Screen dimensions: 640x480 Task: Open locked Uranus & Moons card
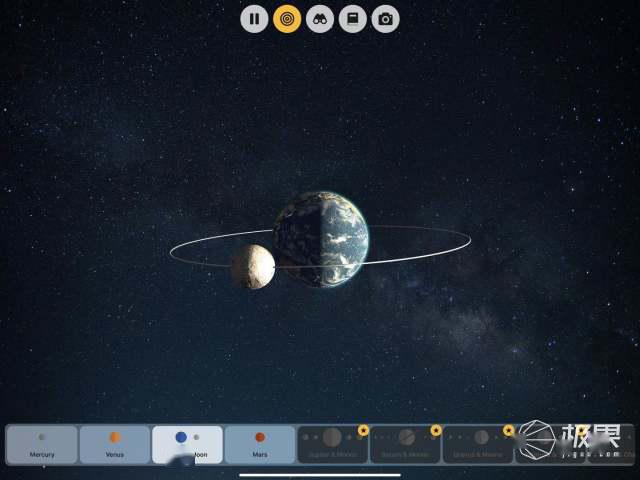[x=478, y=444]
